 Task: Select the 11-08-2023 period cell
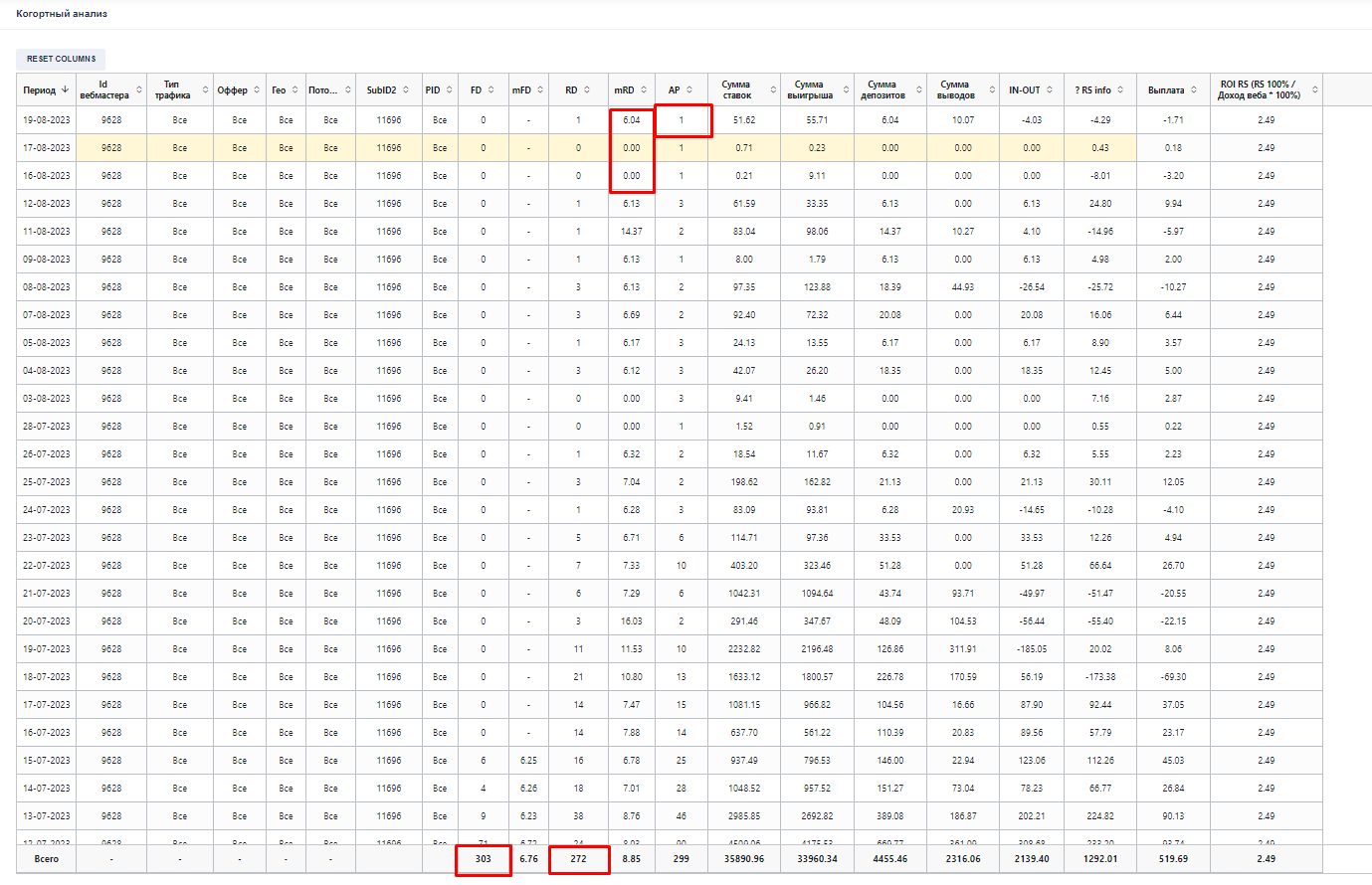point(47,232)
